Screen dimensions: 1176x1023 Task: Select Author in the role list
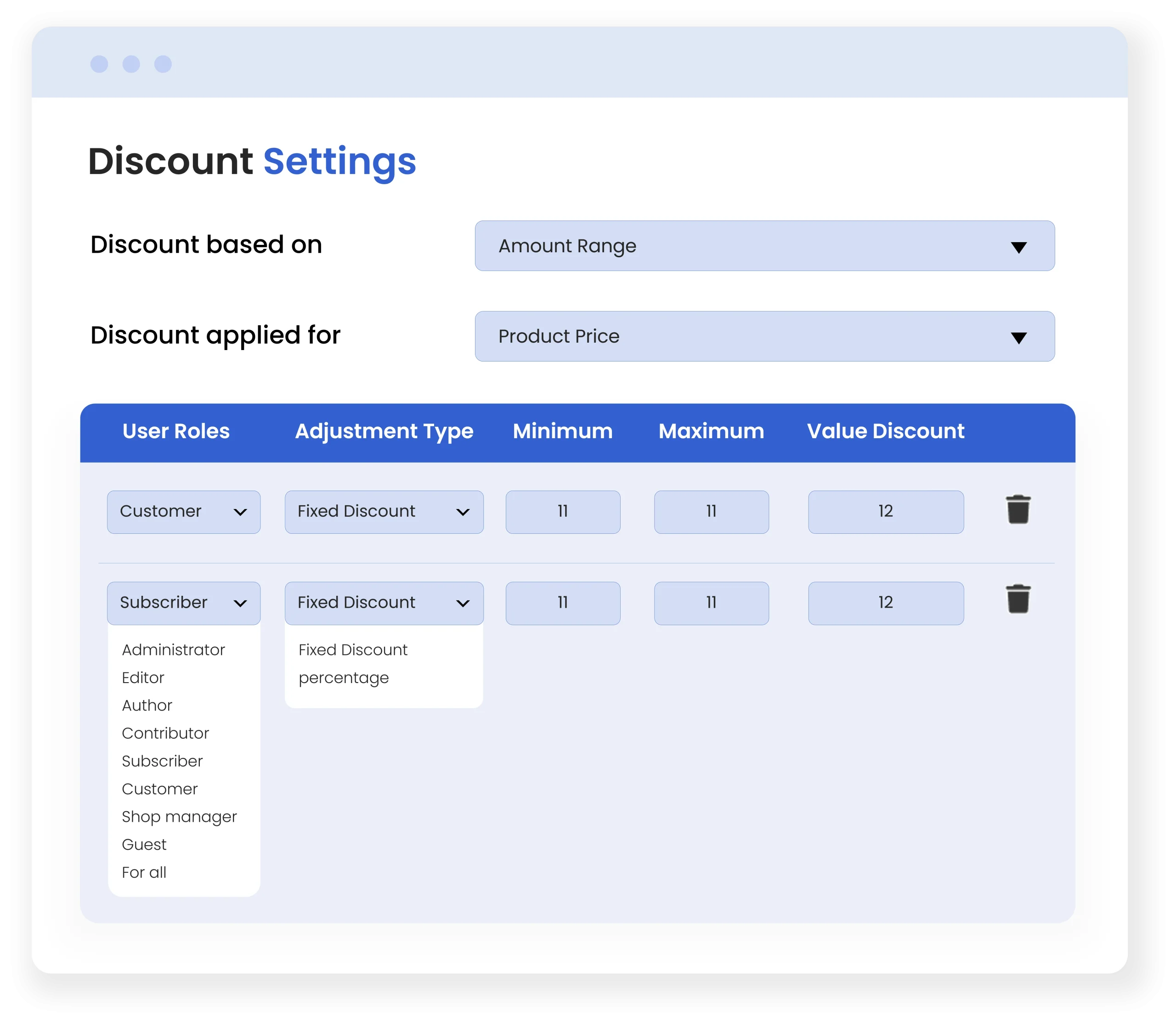click(147, 706)
